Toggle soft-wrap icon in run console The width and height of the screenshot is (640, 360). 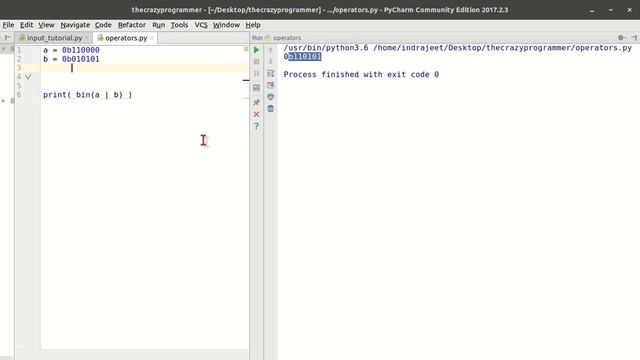click(x=270, y=73)
